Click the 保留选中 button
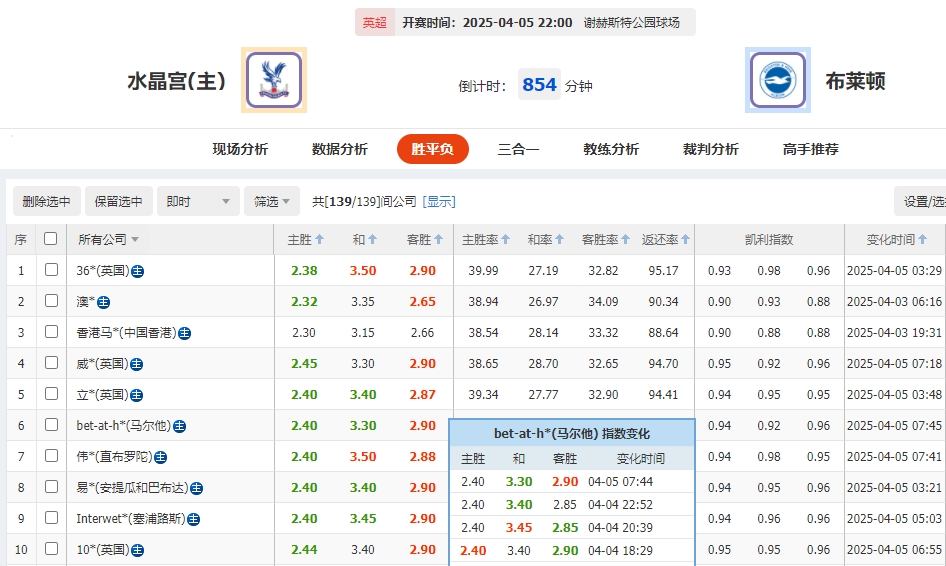 coord(119,201)
